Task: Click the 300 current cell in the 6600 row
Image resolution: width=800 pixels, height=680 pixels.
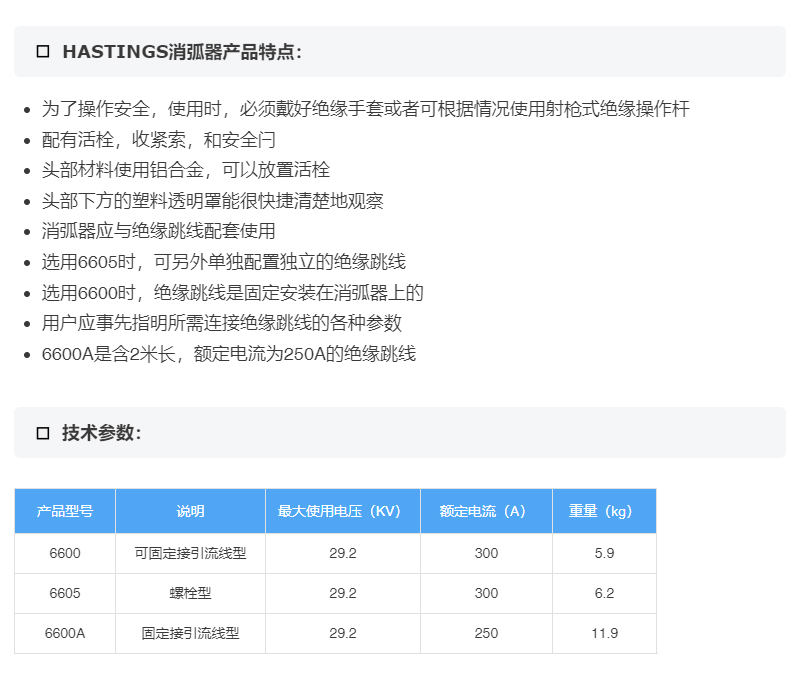Action: (x=486, y=553)
